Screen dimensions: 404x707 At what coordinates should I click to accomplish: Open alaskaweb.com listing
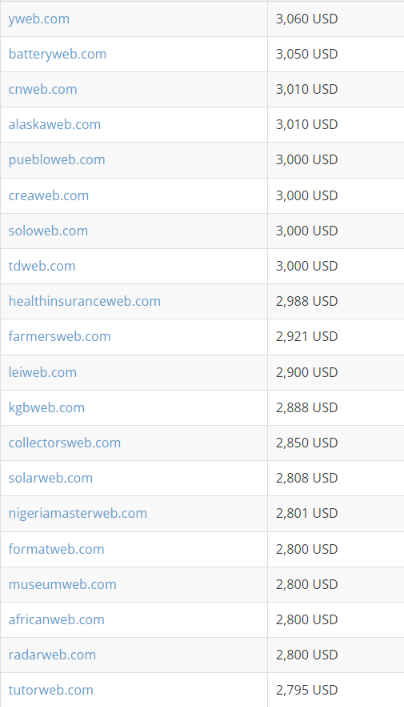[x=54, y=124]
